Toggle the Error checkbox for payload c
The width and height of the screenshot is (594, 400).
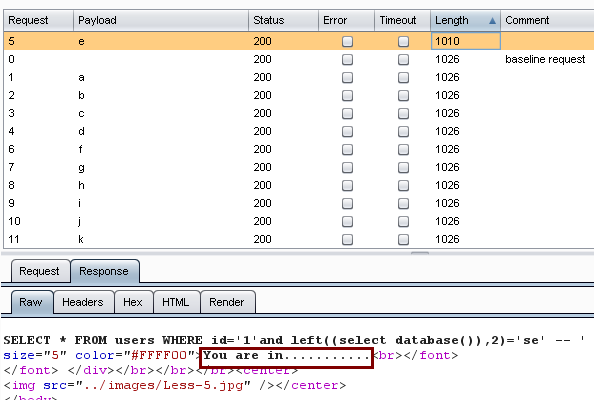click(347, 113)
